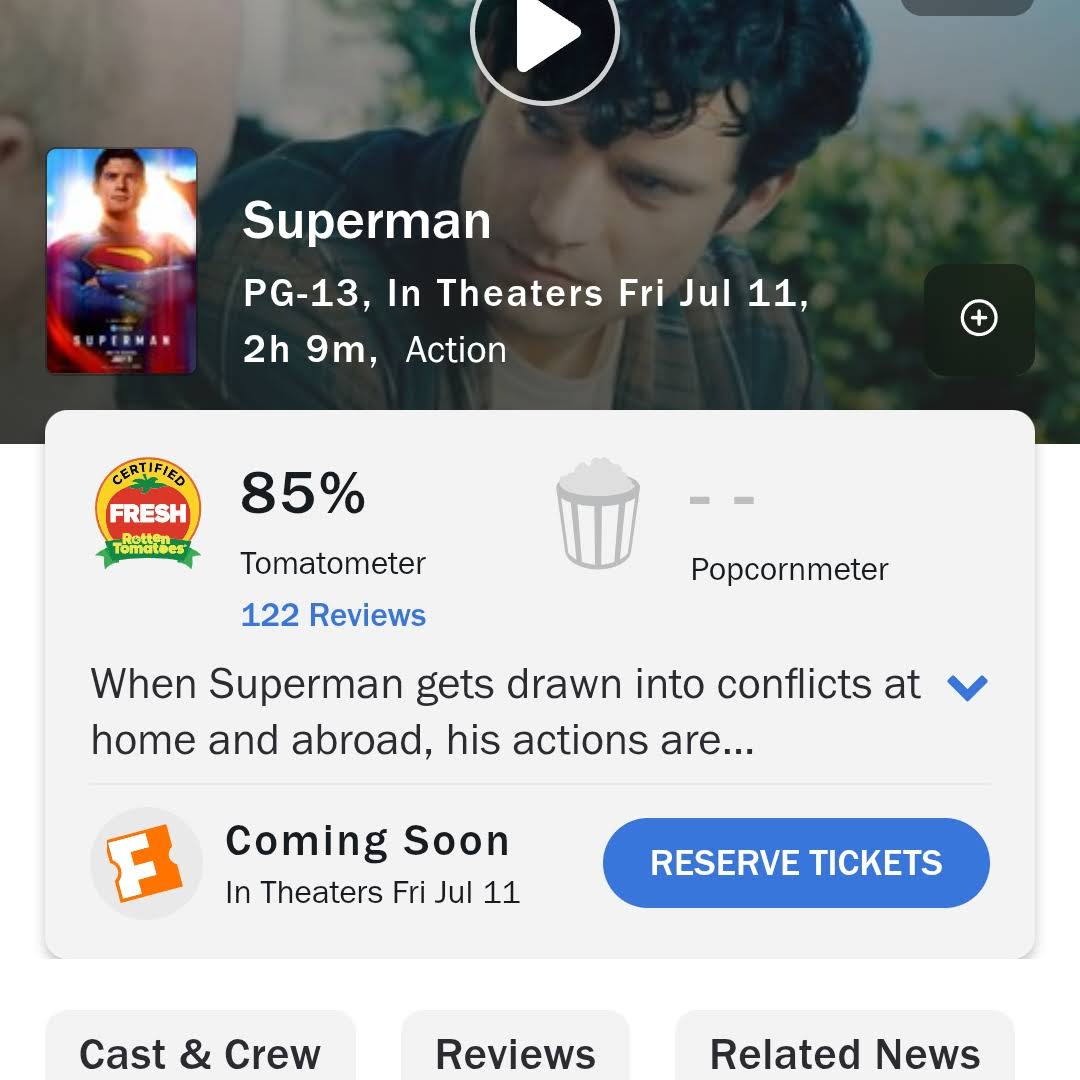Tap the Certified Fresh tomato badge
This screenshot has width=1080, height=1080.
point(148,515)
